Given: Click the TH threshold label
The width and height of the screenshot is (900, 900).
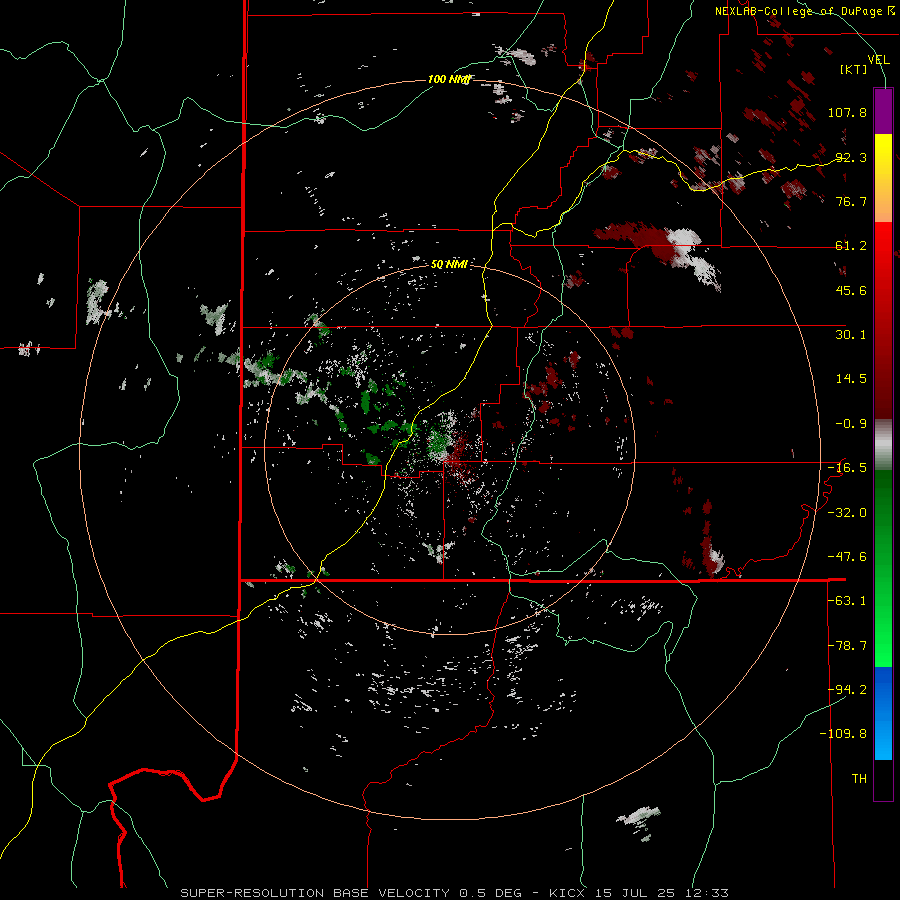Looking at the screenshot, I should tap(859, 778).
